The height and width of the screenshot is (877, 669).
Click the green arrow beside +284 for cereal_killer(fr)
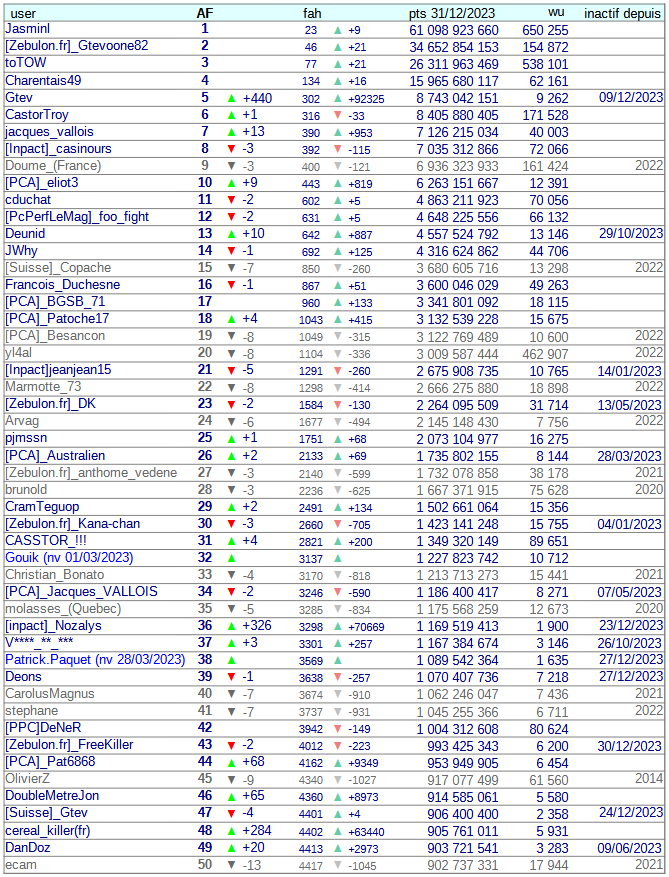(231, 829)
